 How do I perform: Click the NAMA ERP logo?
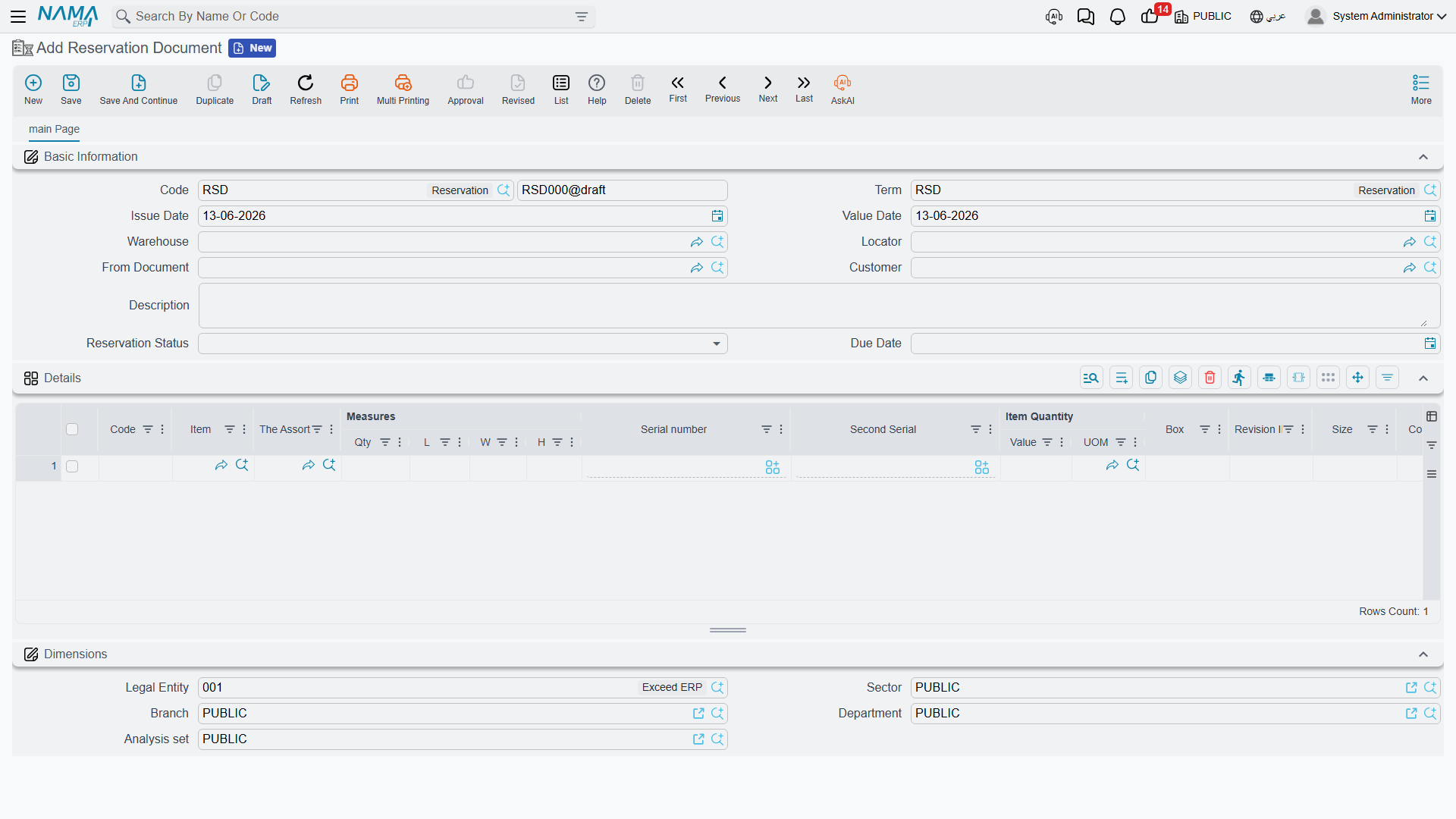click(x=68, y=16)
